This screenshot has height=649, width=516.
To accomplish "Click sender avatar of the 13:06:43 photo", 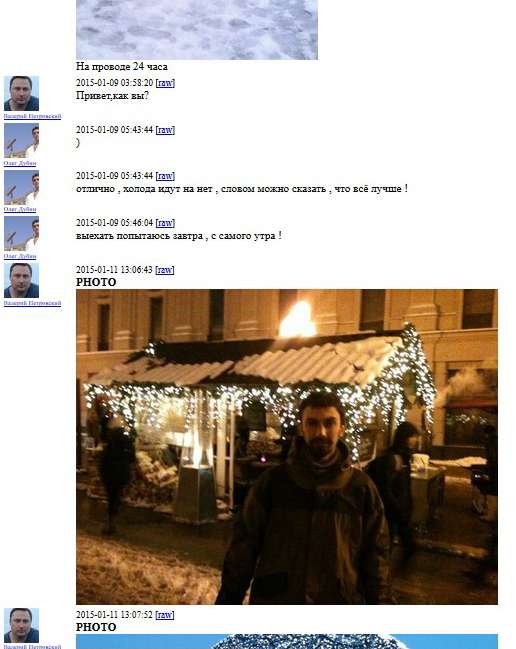I will pyautogui.click(x=22, y=281).
